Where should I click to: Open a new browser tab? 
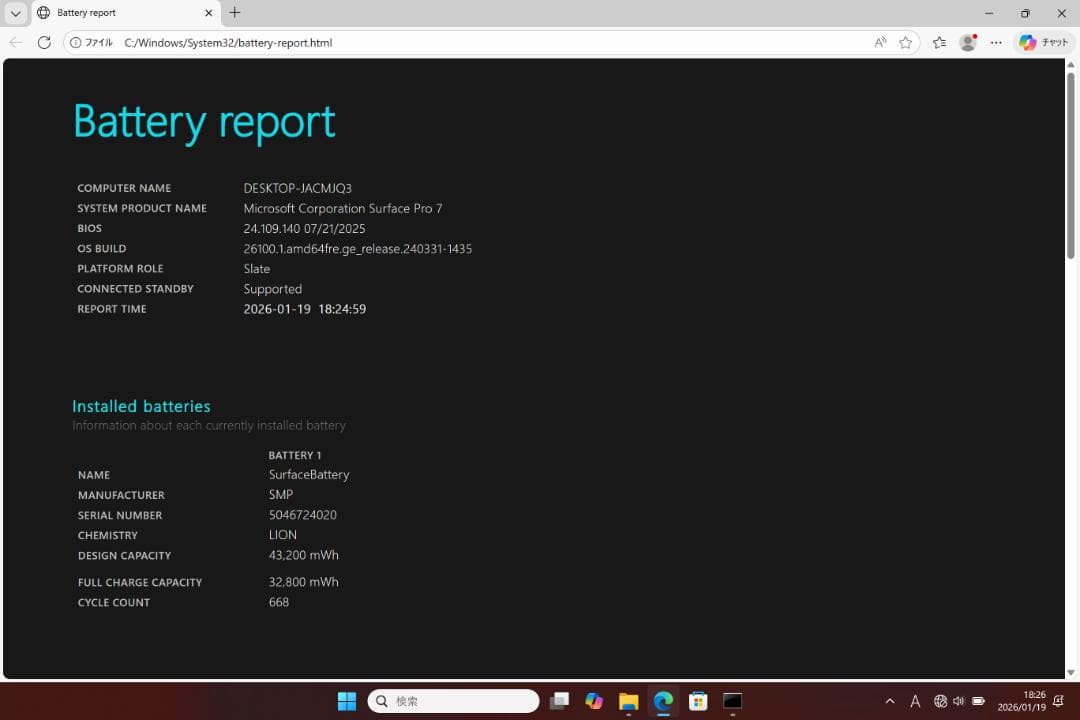234,13
